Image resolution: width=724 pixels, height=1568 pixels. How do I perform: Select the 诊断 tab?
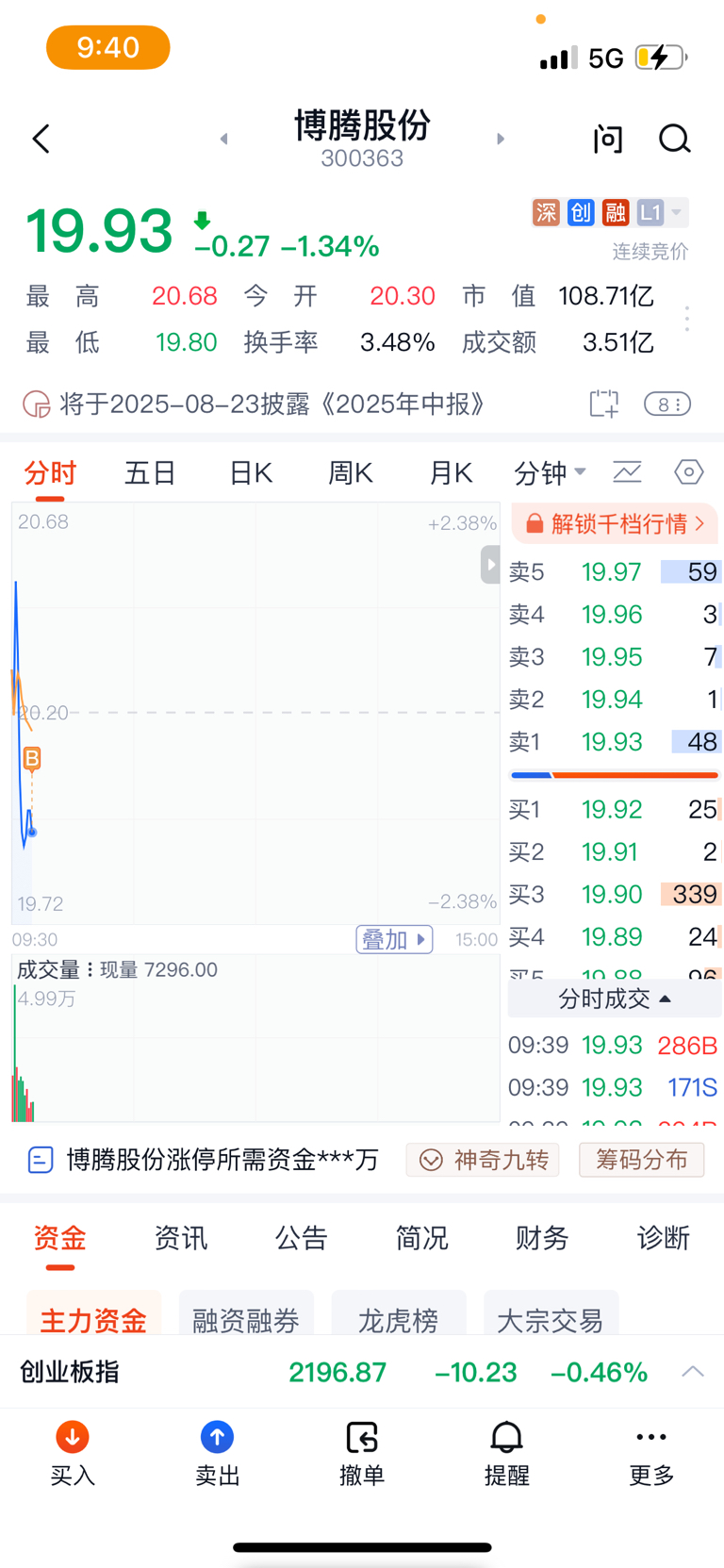tap(664, 1238)
